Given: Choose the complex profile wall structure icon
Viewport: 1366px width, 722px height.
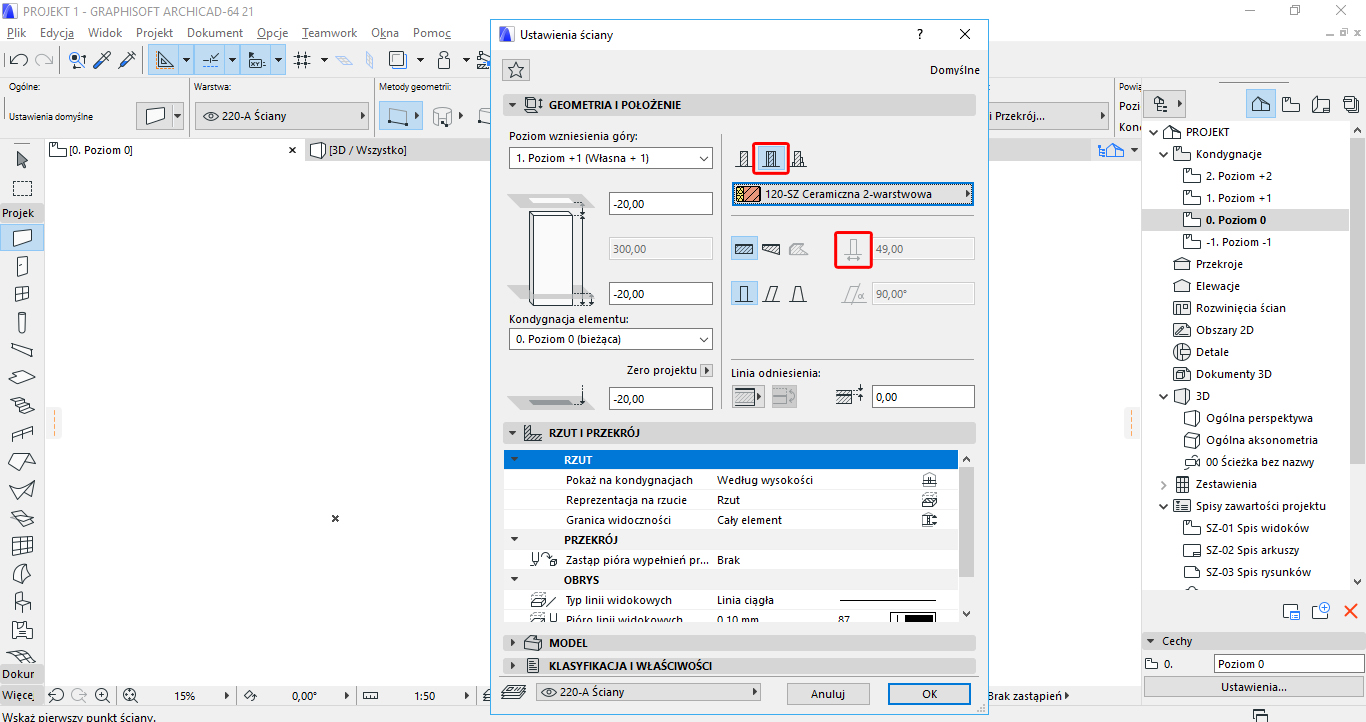Looking at the screenshot, I should (798, 158).
